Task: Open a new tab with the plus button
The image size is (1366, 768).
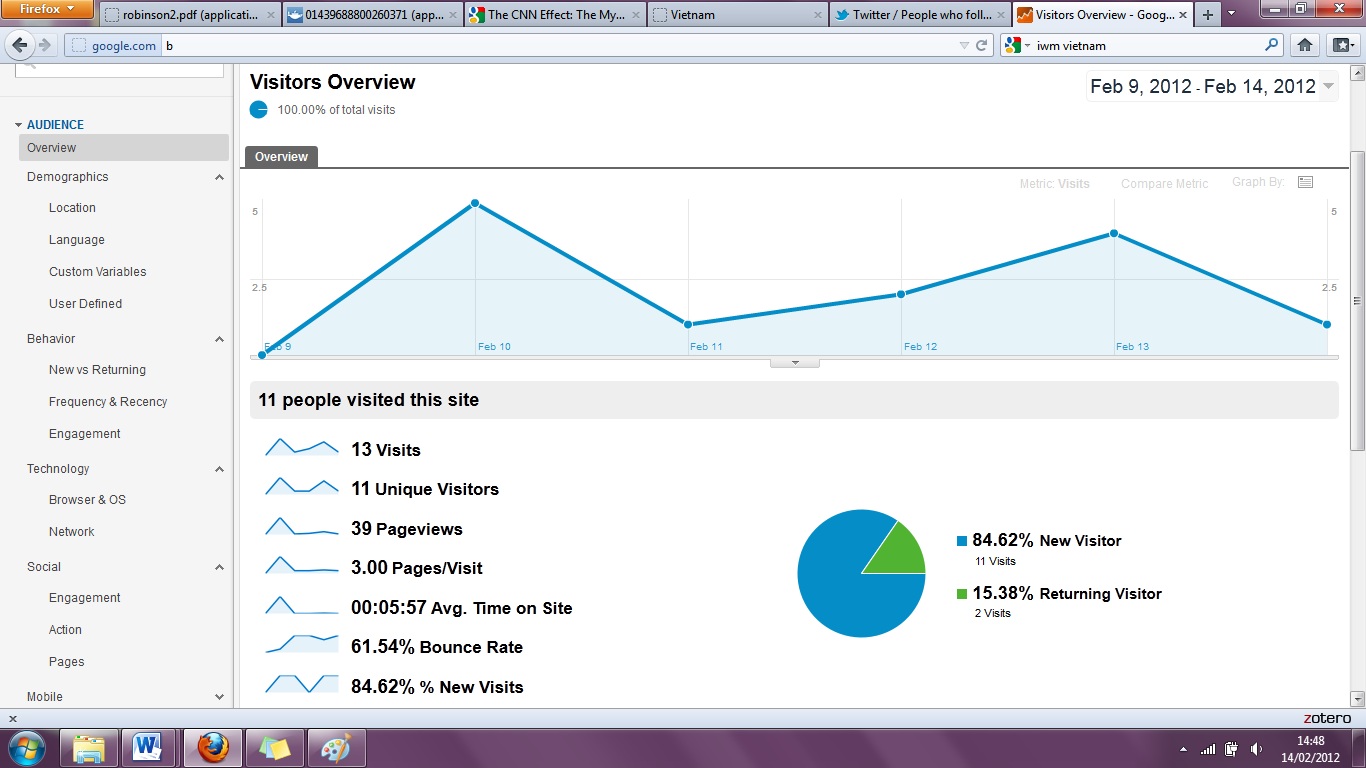Action: [1208, 15]
